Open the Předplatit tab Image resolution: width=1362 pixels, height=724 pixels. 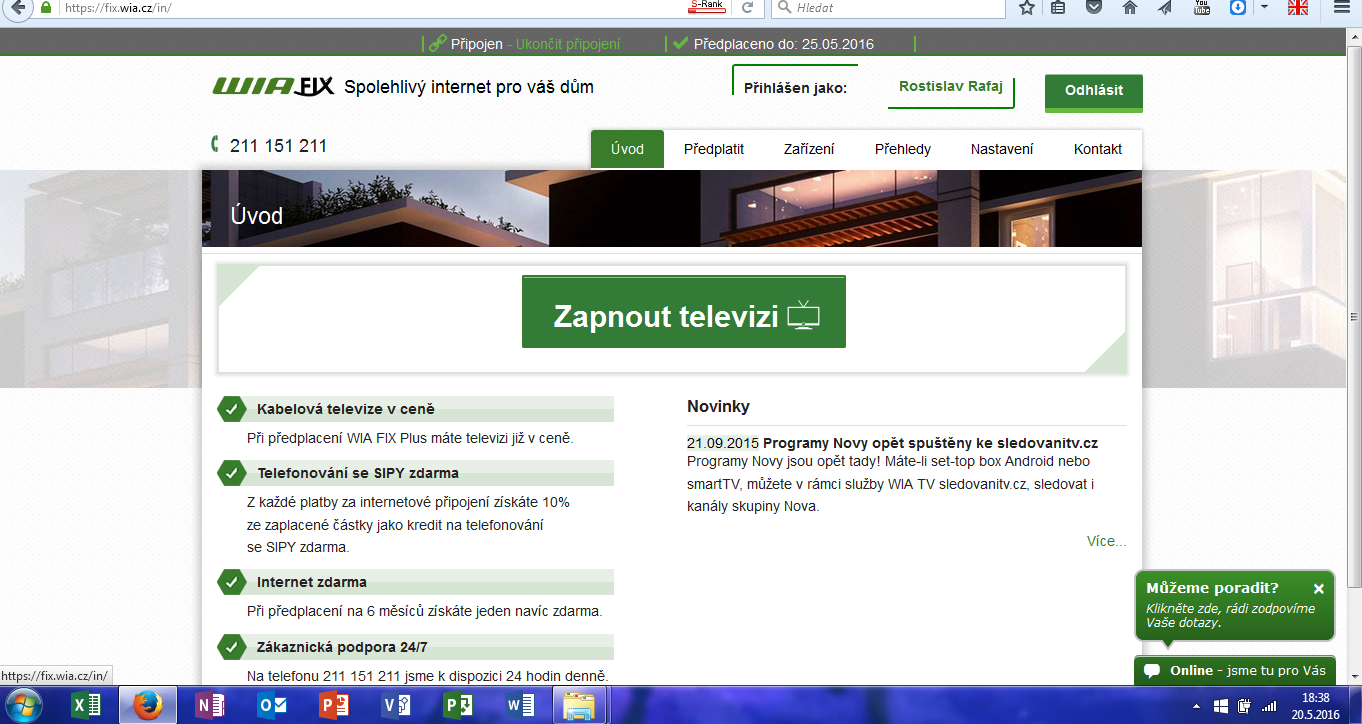pyautogui.click(x=714, y=149)
